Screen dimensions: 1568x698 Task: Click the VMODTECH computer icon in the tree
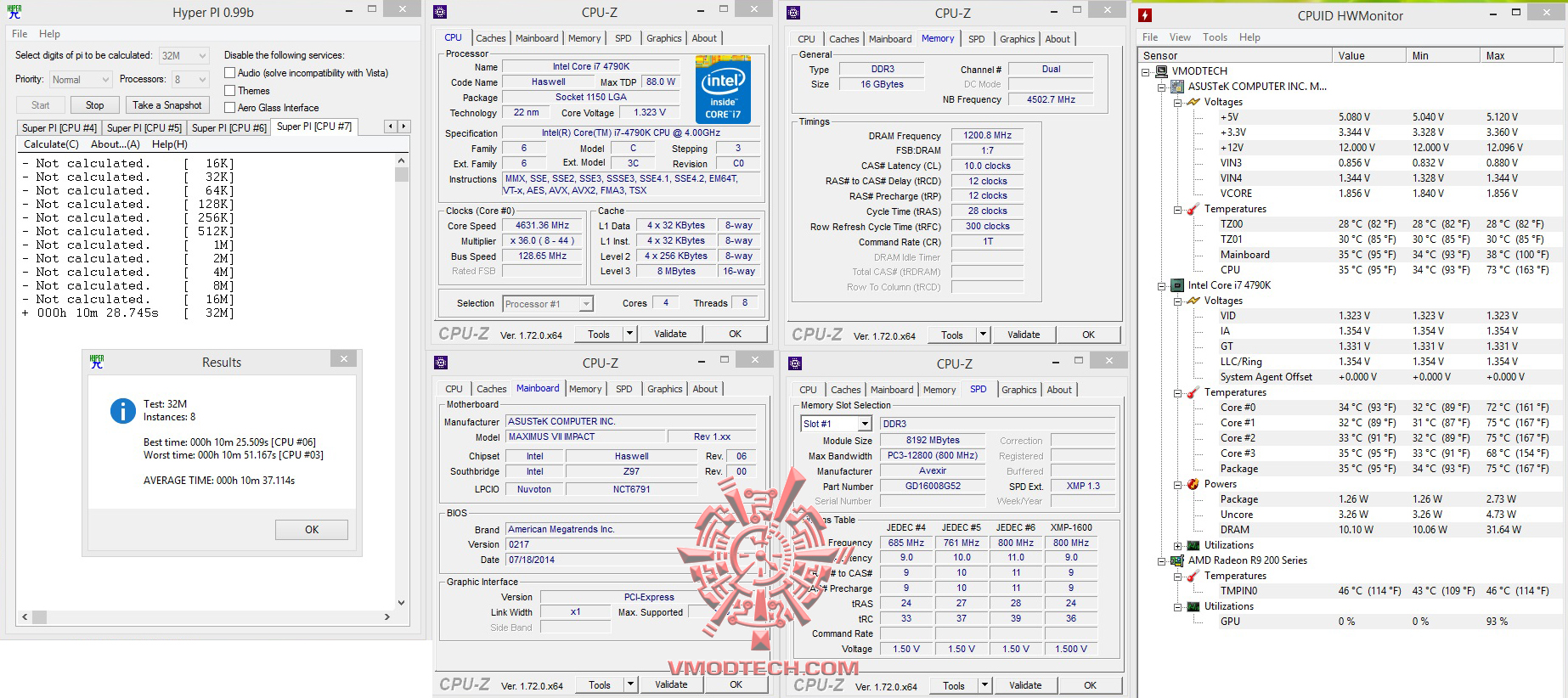tap(1162, 71)
